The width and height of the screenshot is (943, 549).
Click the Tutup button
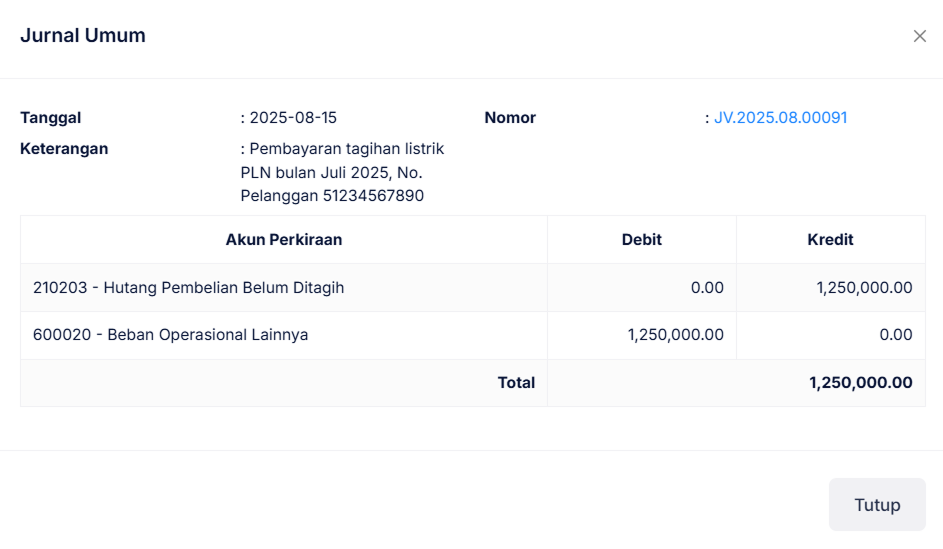point(877,505)
